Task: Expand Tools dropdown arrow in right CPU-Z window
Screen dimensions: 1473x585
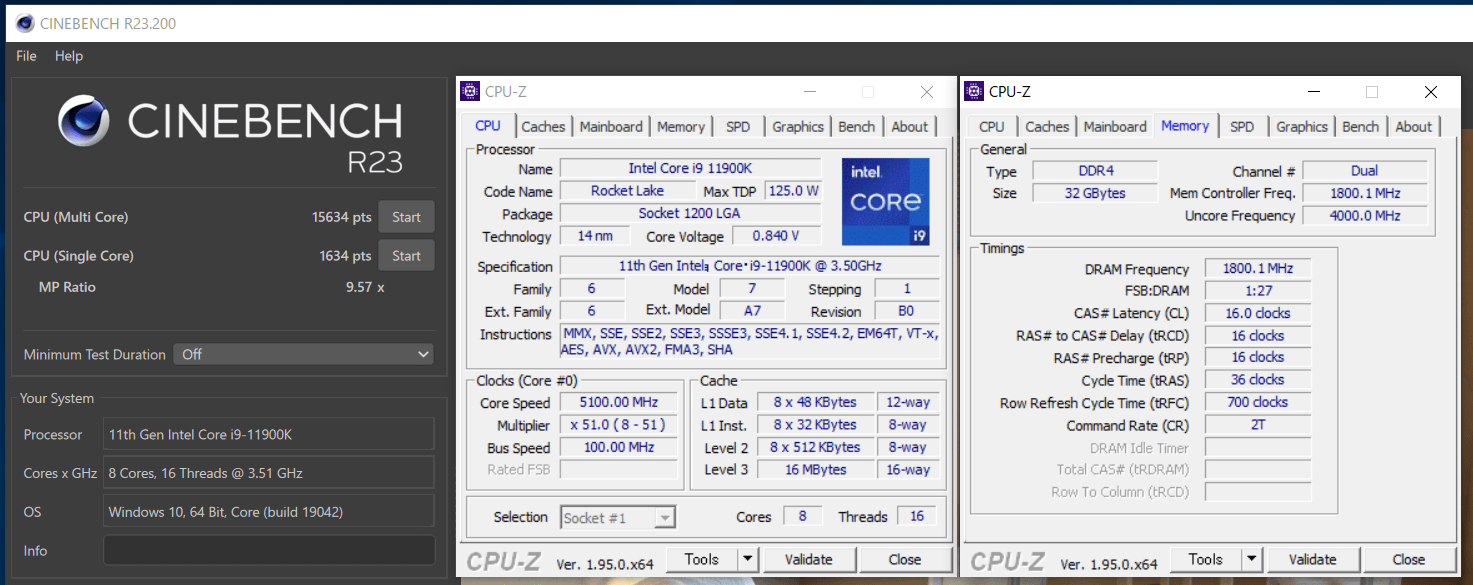Action: (x=1252, y=559)
